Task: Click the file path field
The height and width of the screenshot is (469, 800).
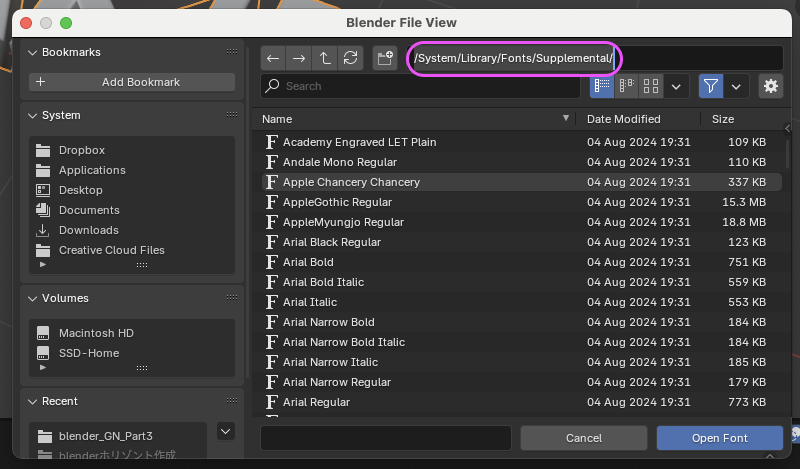Action: tap(594, 58)
